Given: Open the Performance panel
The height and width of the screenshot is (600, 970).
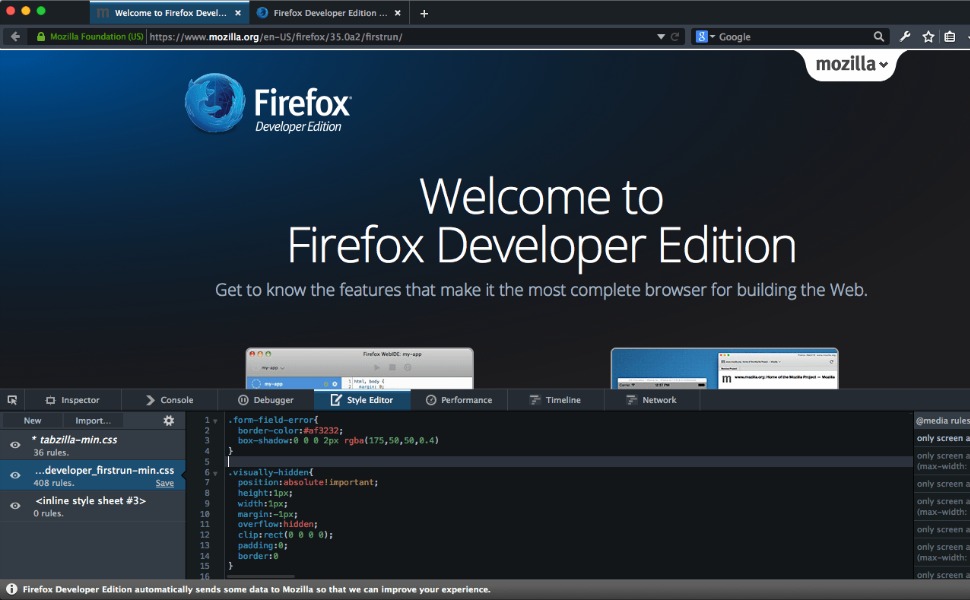Looking at the screenshot, I should (x=459, y=400).
